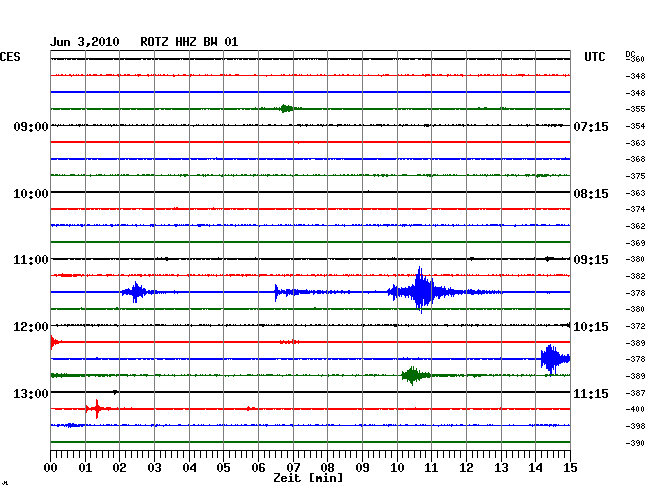650x494 pixels.
Task: Click the 11:15 UTC time label
Action: (591, 393)
